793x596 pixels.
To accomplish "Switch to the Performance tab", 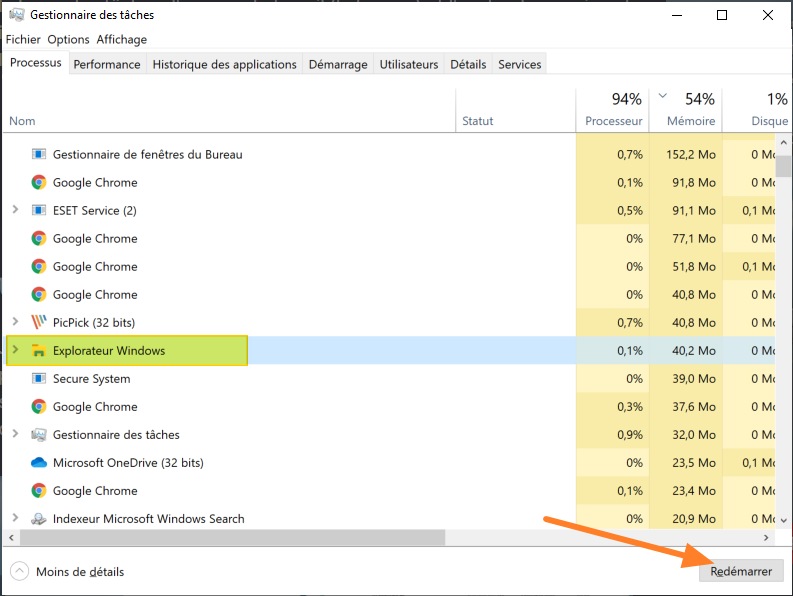I will click(107, 64).
